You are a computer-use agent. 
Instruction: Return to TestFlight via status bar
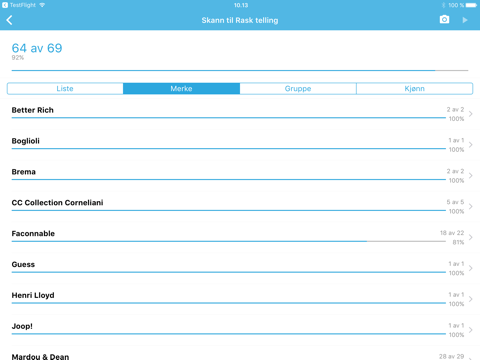pos(19,5)
